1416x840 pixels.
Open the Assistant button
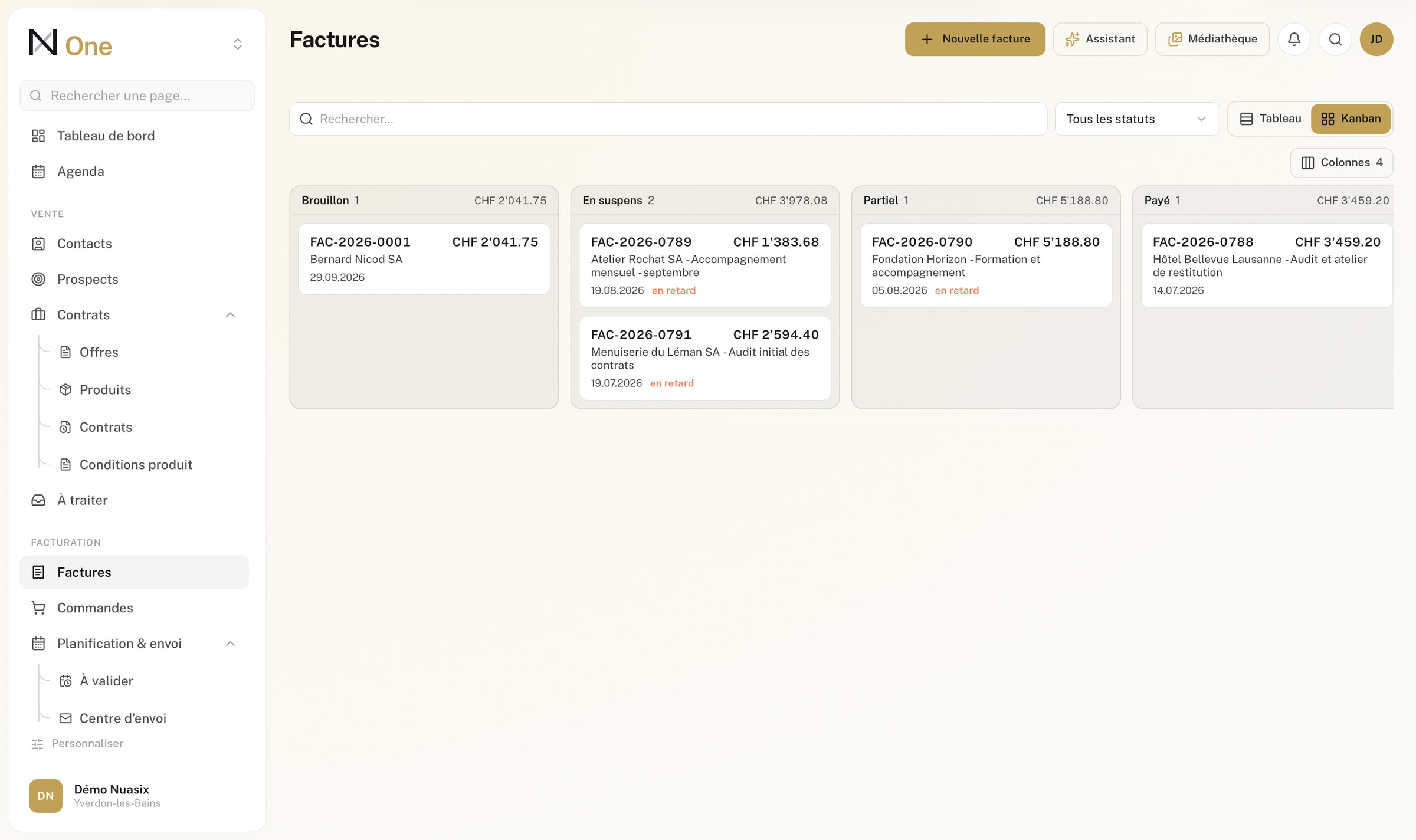(1100, 40)
